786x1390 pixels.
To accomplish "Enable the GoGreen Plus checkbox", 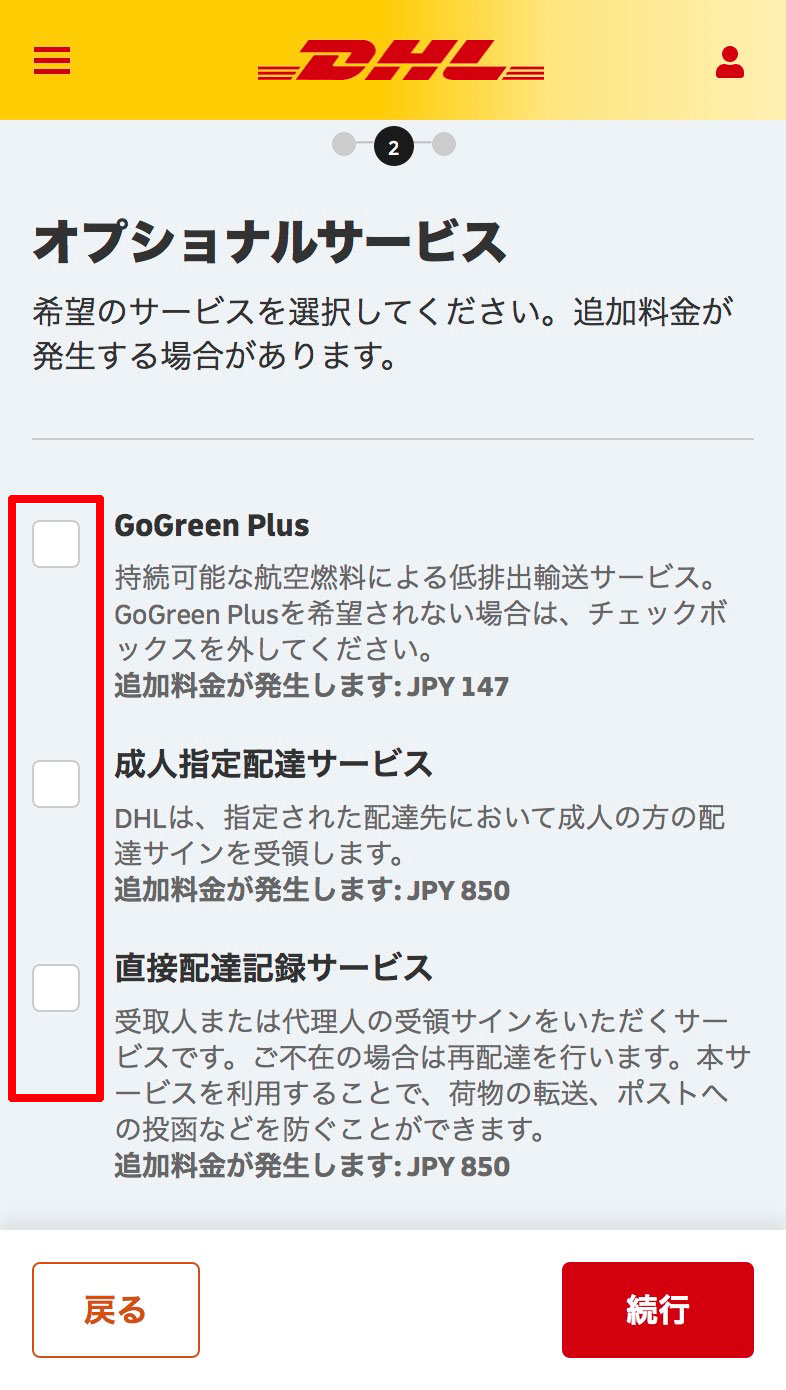I will click(x=56, y=544).
